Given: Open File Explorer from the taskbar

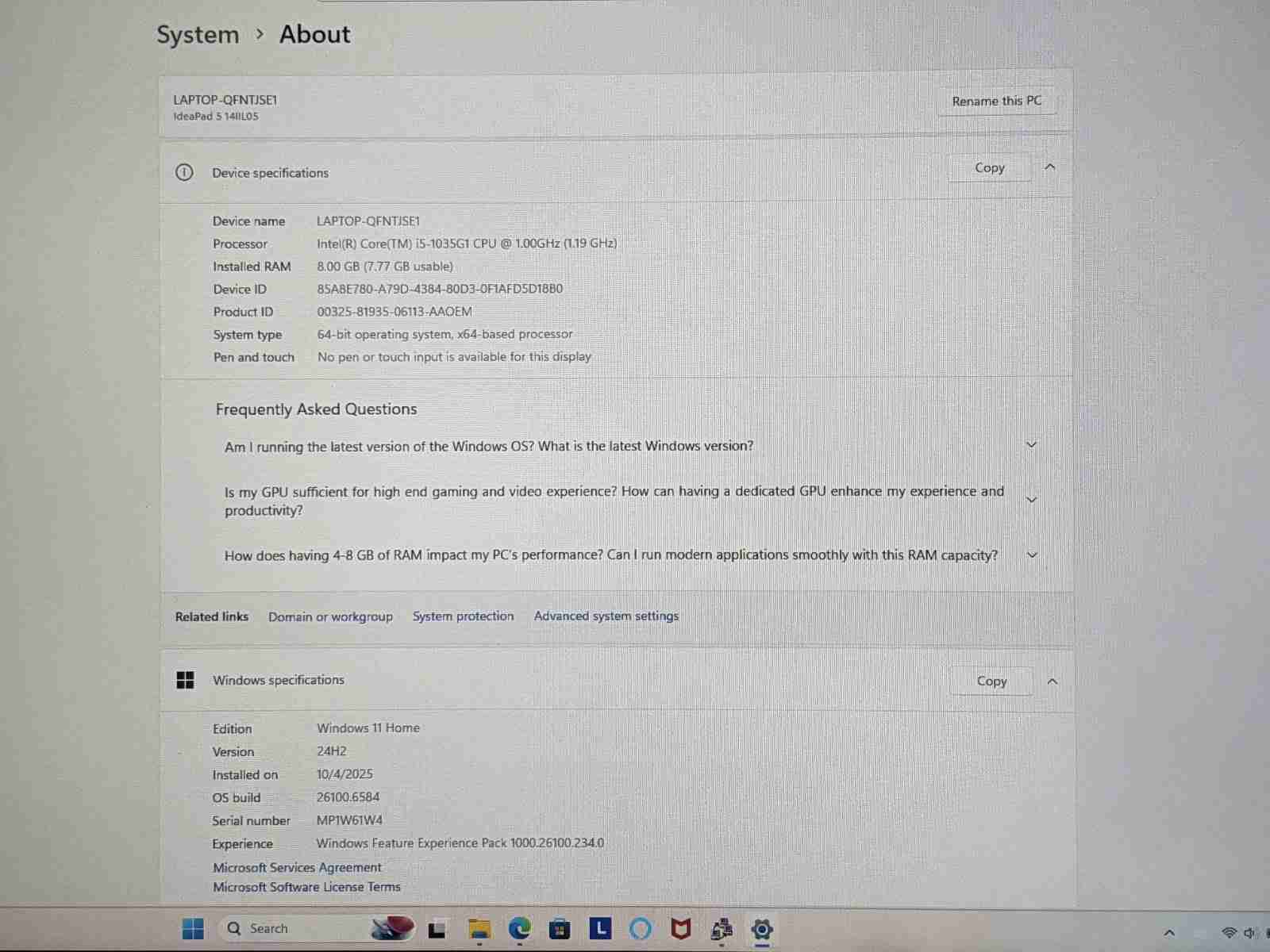Looking at the screenshot, I should pos(479,928).
